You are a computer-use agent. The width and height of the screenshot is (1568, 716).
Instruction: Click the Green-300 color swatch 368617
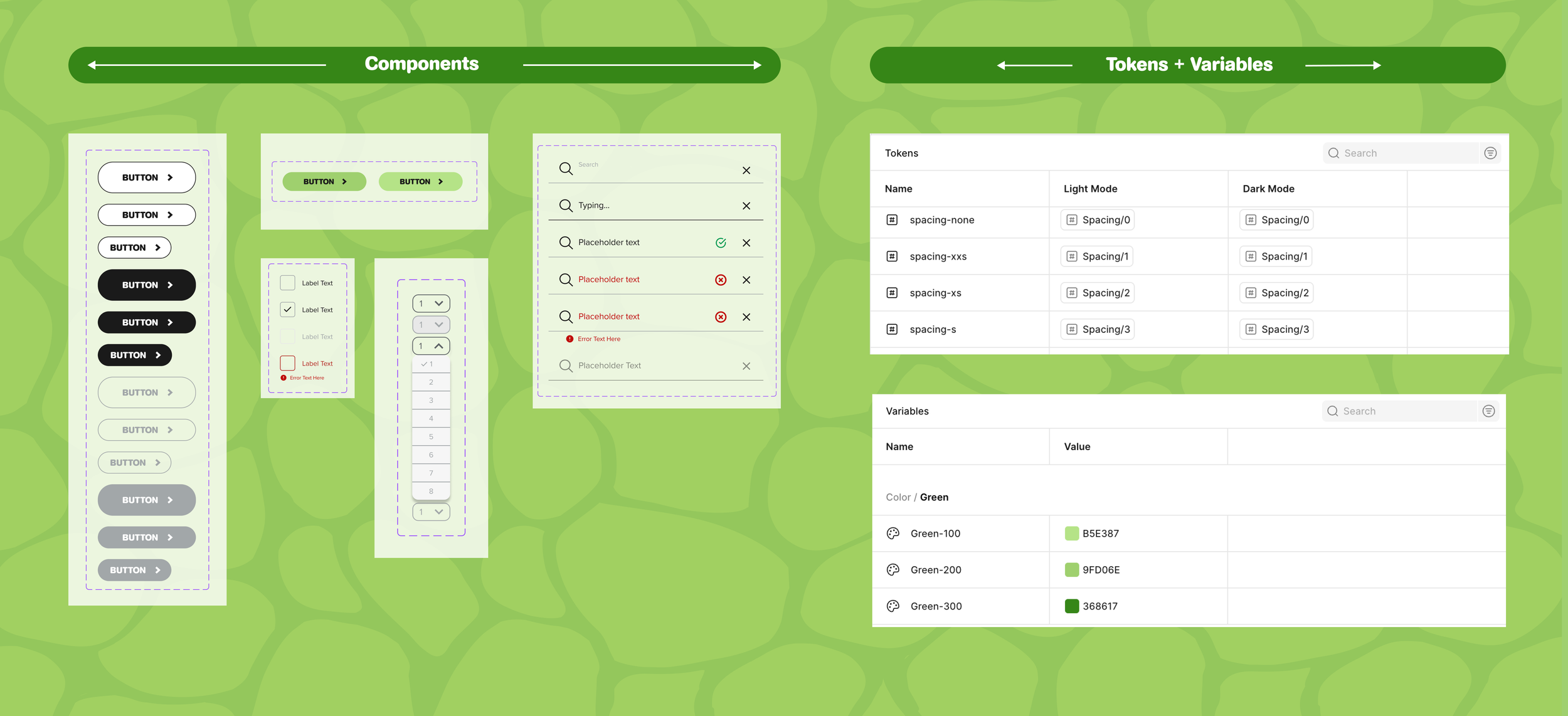click(x=1072, y=606)
